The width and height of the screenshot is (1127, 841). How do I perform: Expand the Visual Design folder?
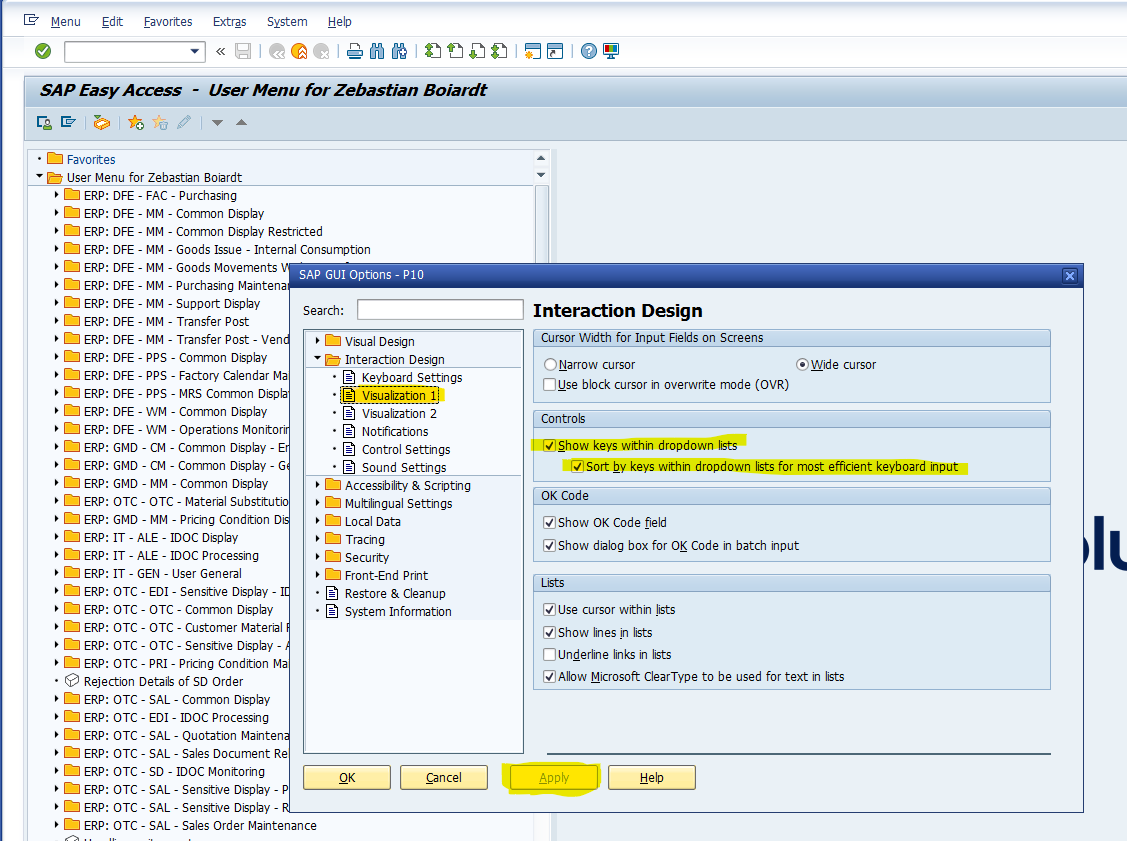click(x=317, y=341)
